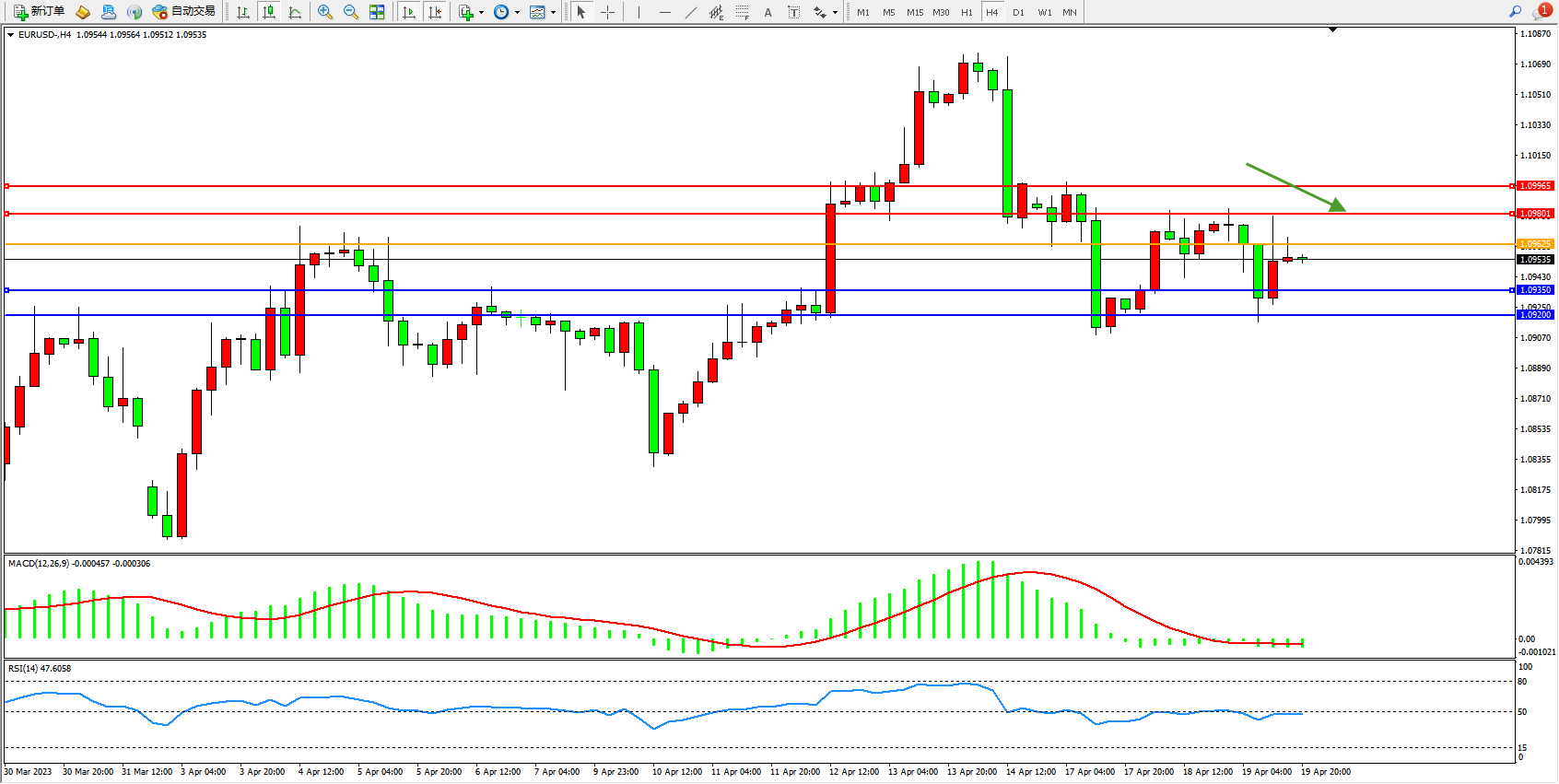Select the text label tool (A)

[x=768, y=12]
